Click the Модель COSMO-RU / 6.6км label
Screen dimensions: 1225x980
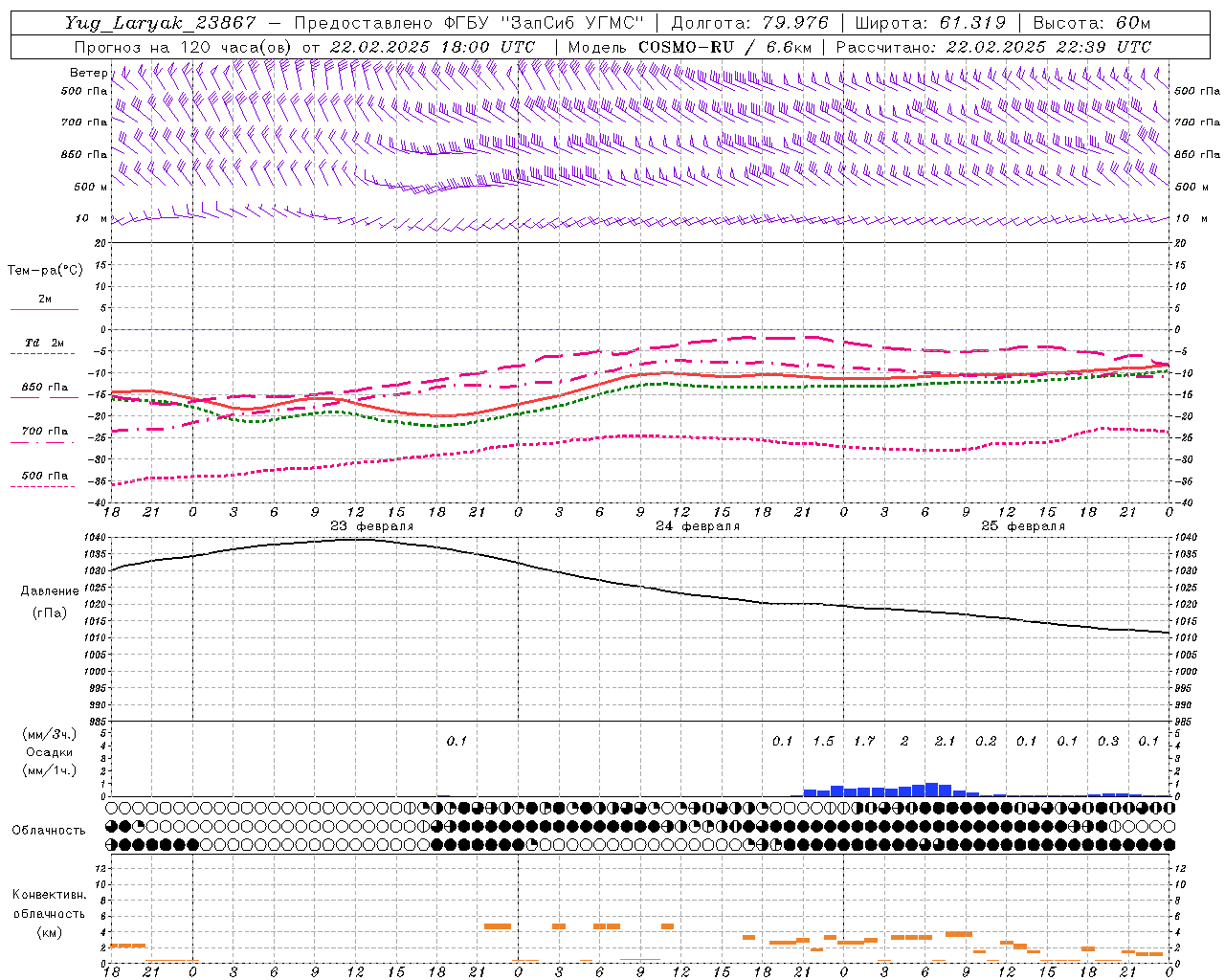pos(690,47)
